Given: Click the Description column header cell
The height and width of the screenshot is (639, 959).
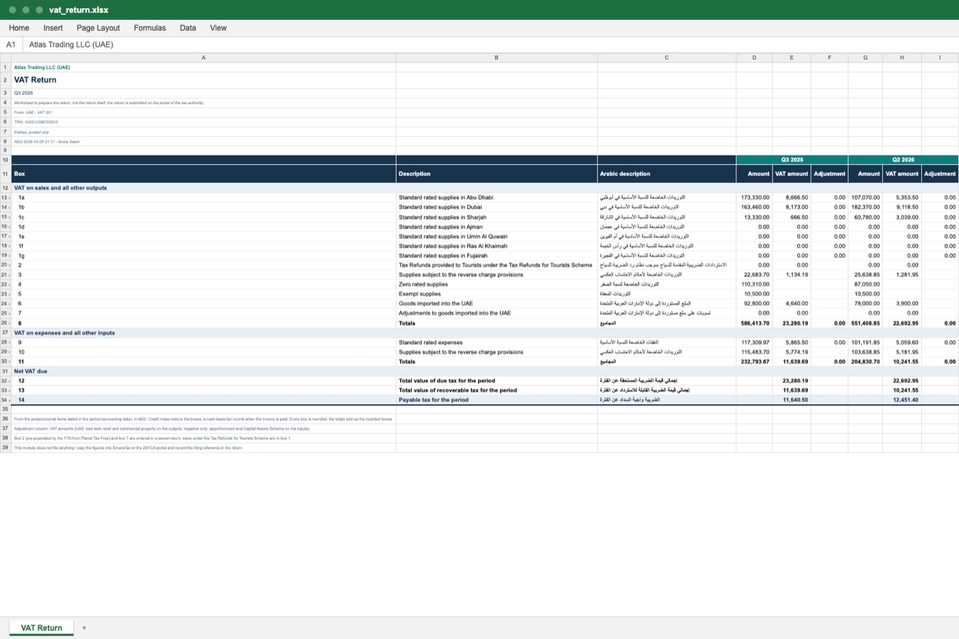Looking at the screenshot, I should tap(496, 174).
